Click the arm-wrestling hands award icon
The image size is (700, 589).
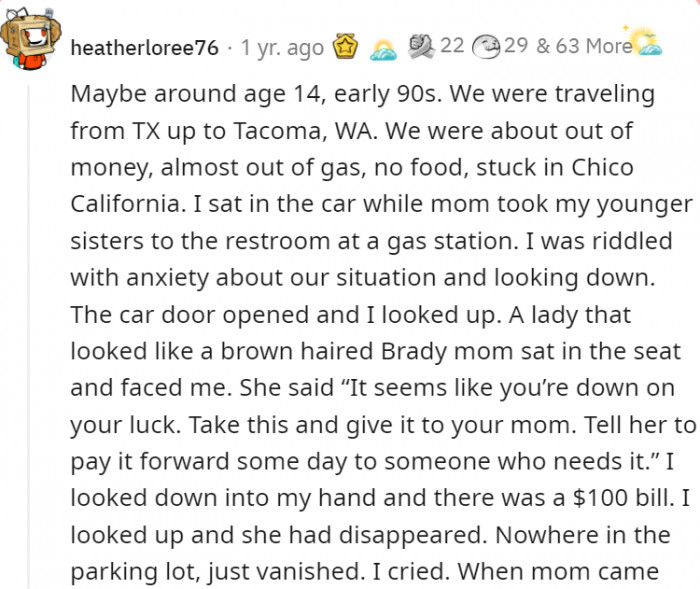click(421, 46)
